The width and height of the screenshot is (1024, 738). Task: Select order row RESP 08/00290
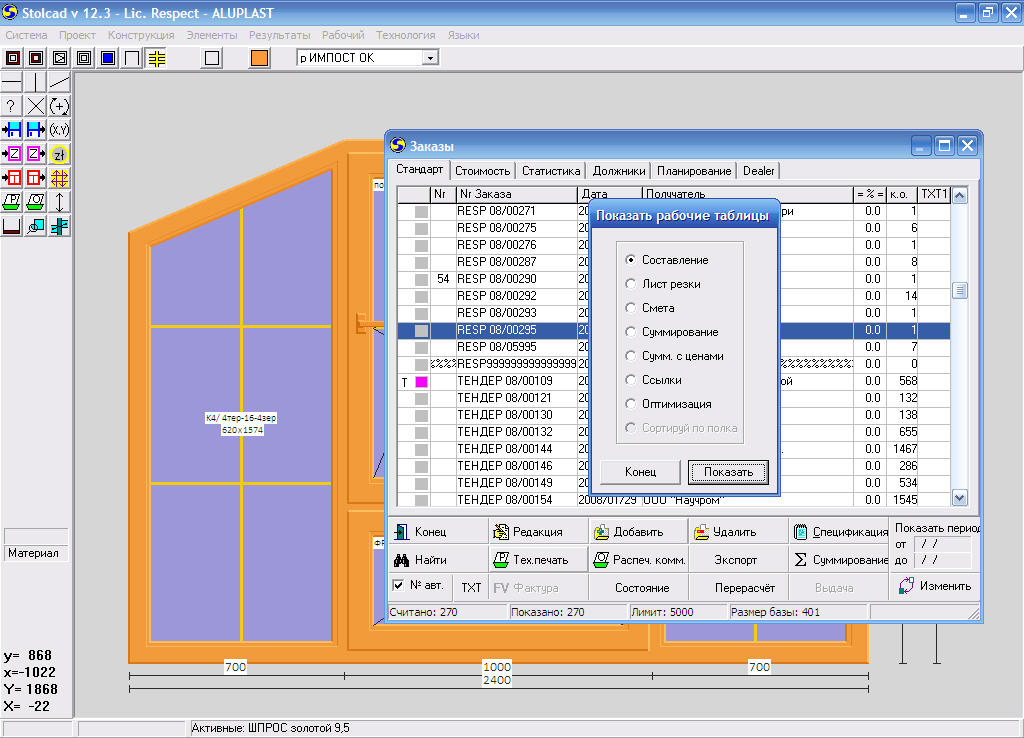[673, 279]
